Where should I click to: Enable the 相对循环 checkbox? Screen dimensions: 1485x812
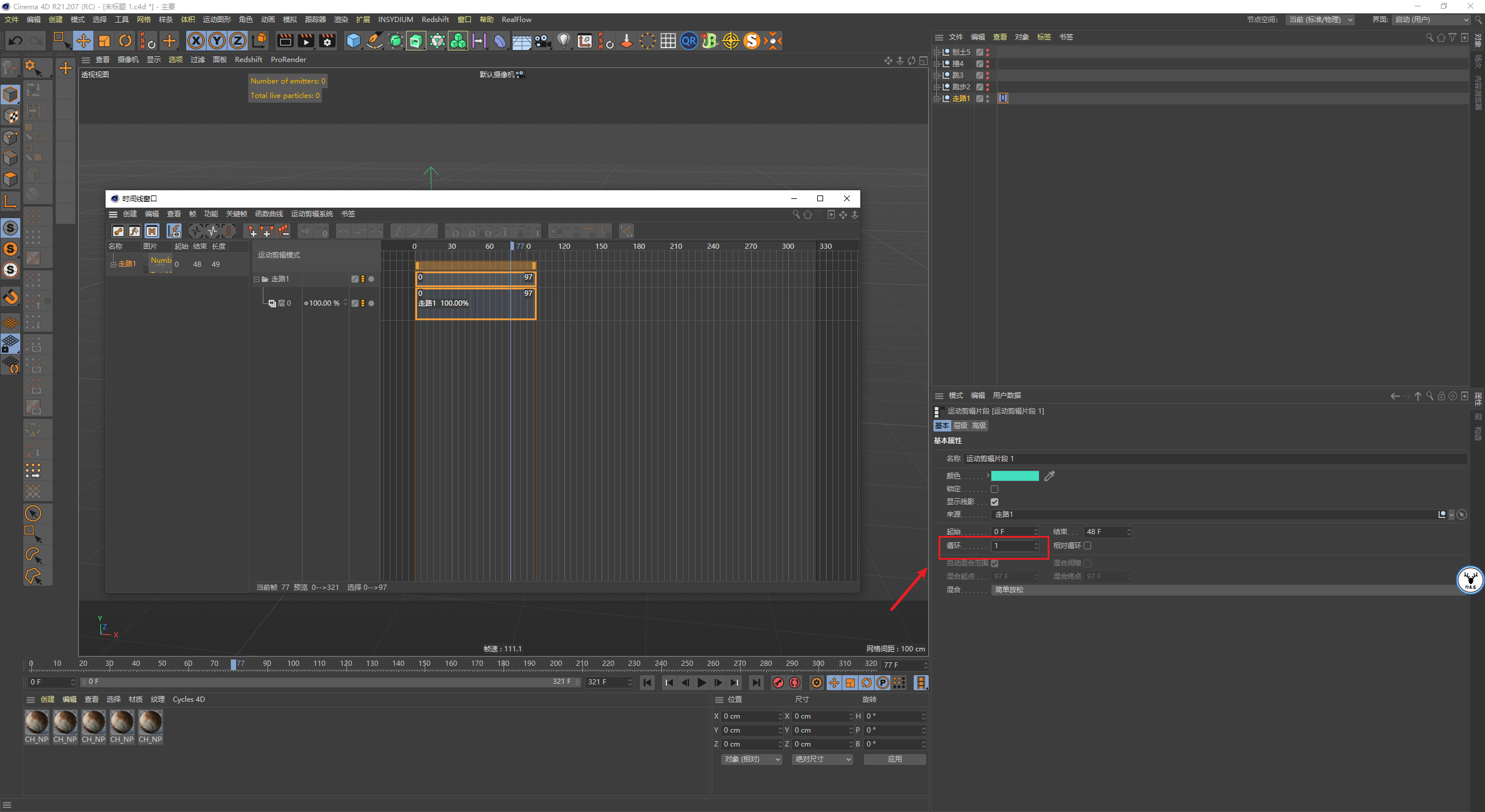[x=1088, y=546]
